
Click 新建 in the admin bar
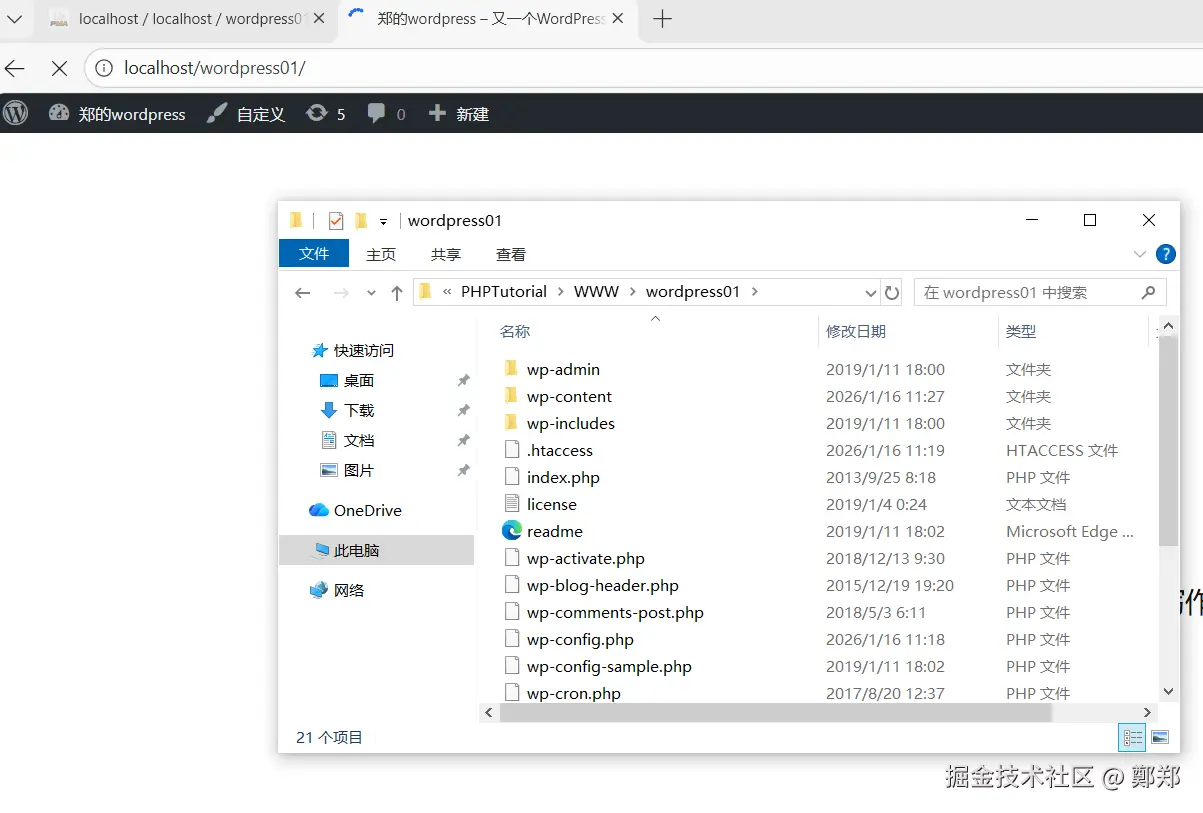pyautogui.click(x=459, y=114)
